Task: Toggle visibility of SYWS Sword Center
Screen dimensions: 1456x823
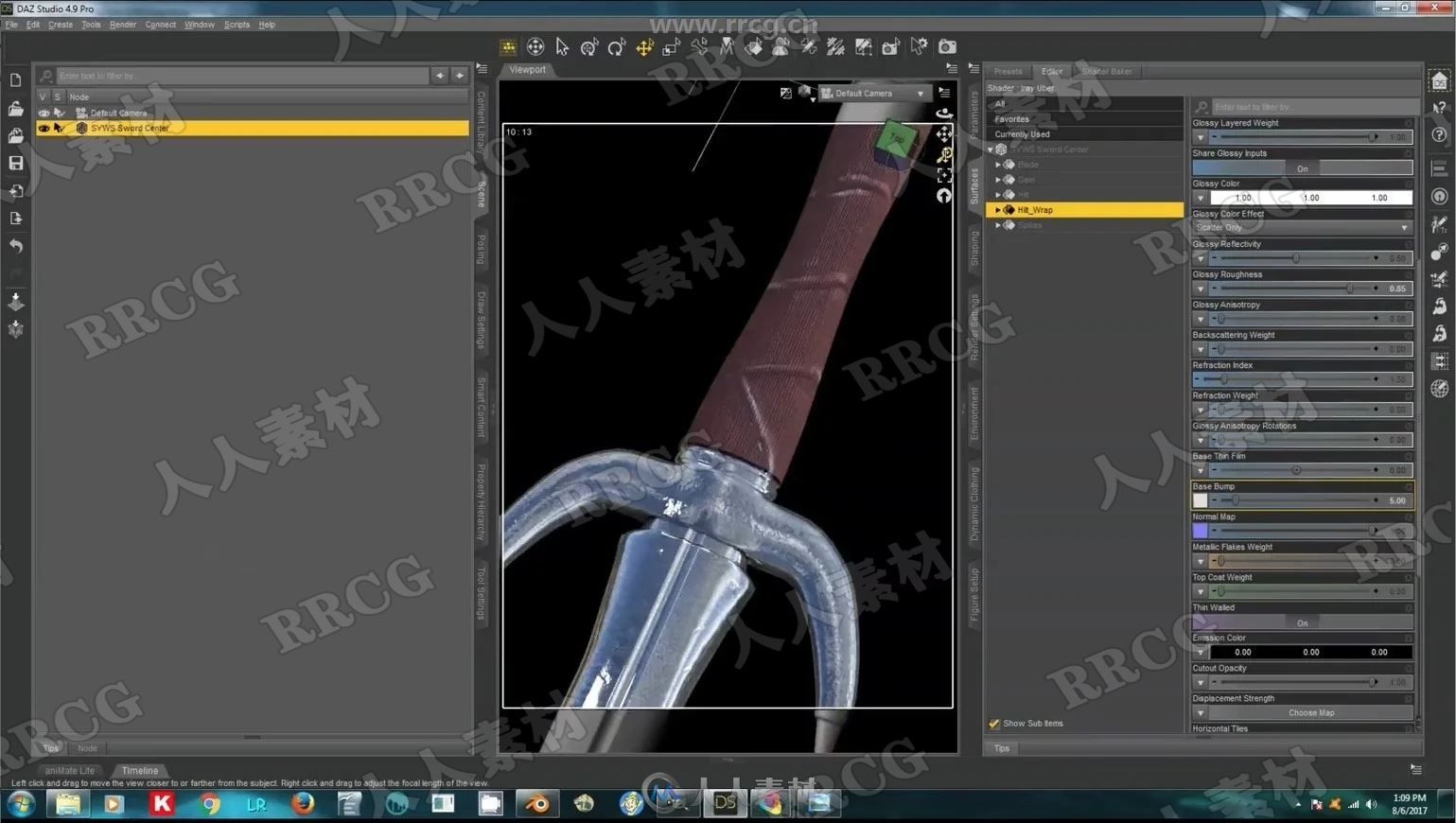Action: pyautogui.click(x=44, y=128)
